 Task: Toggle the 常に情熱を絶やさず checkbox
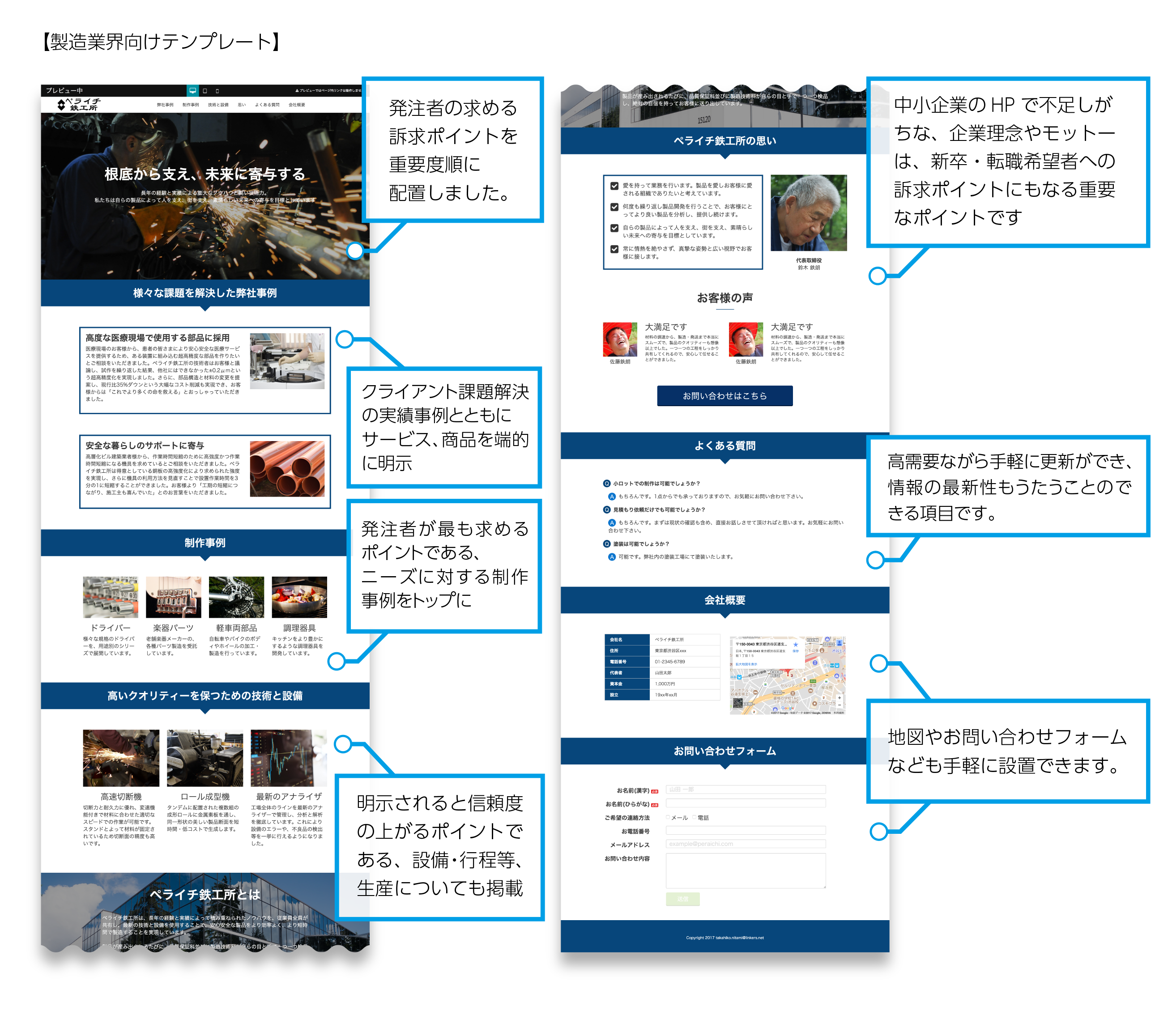614,249
